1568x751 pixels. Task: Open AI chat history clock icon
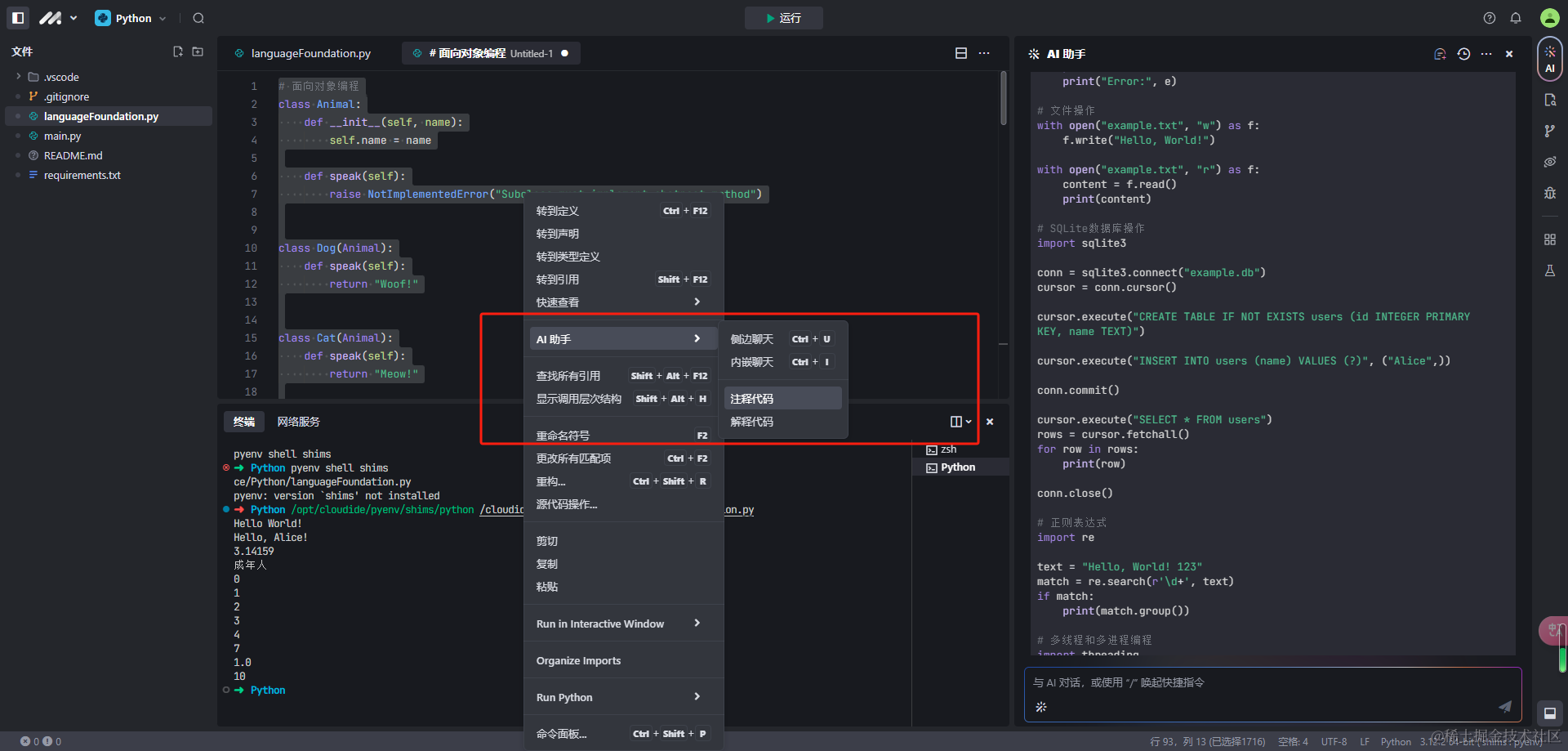tap(1463, 54)
